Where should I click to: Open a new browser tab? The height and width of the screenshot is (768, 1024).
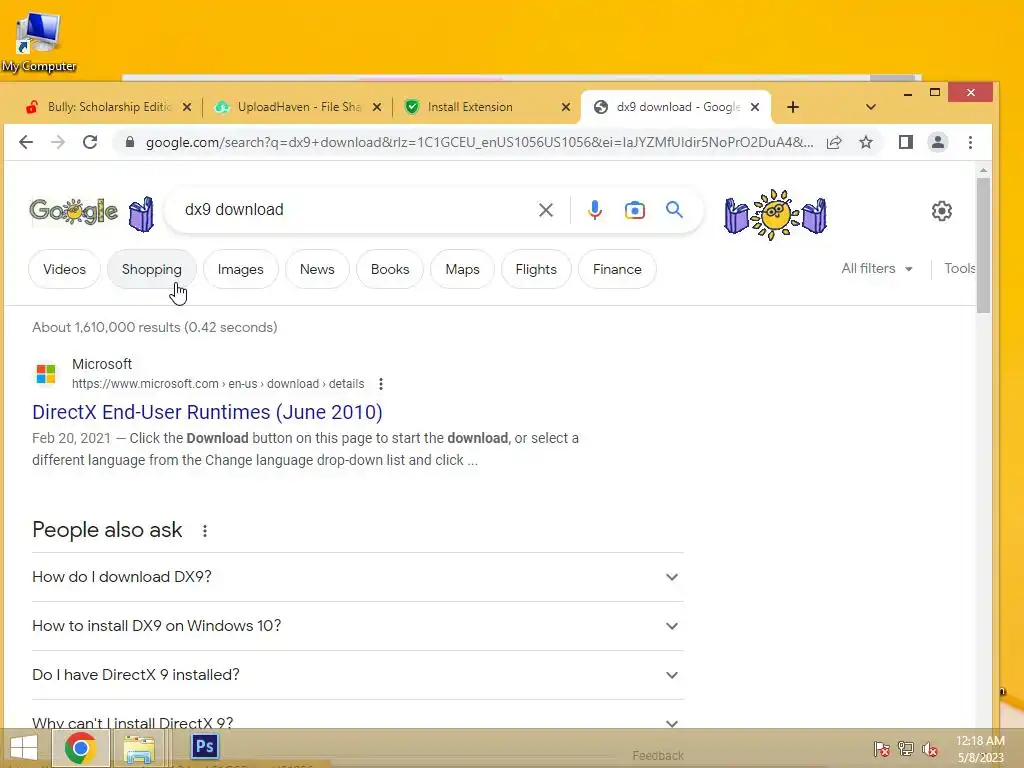coord(793,107)
